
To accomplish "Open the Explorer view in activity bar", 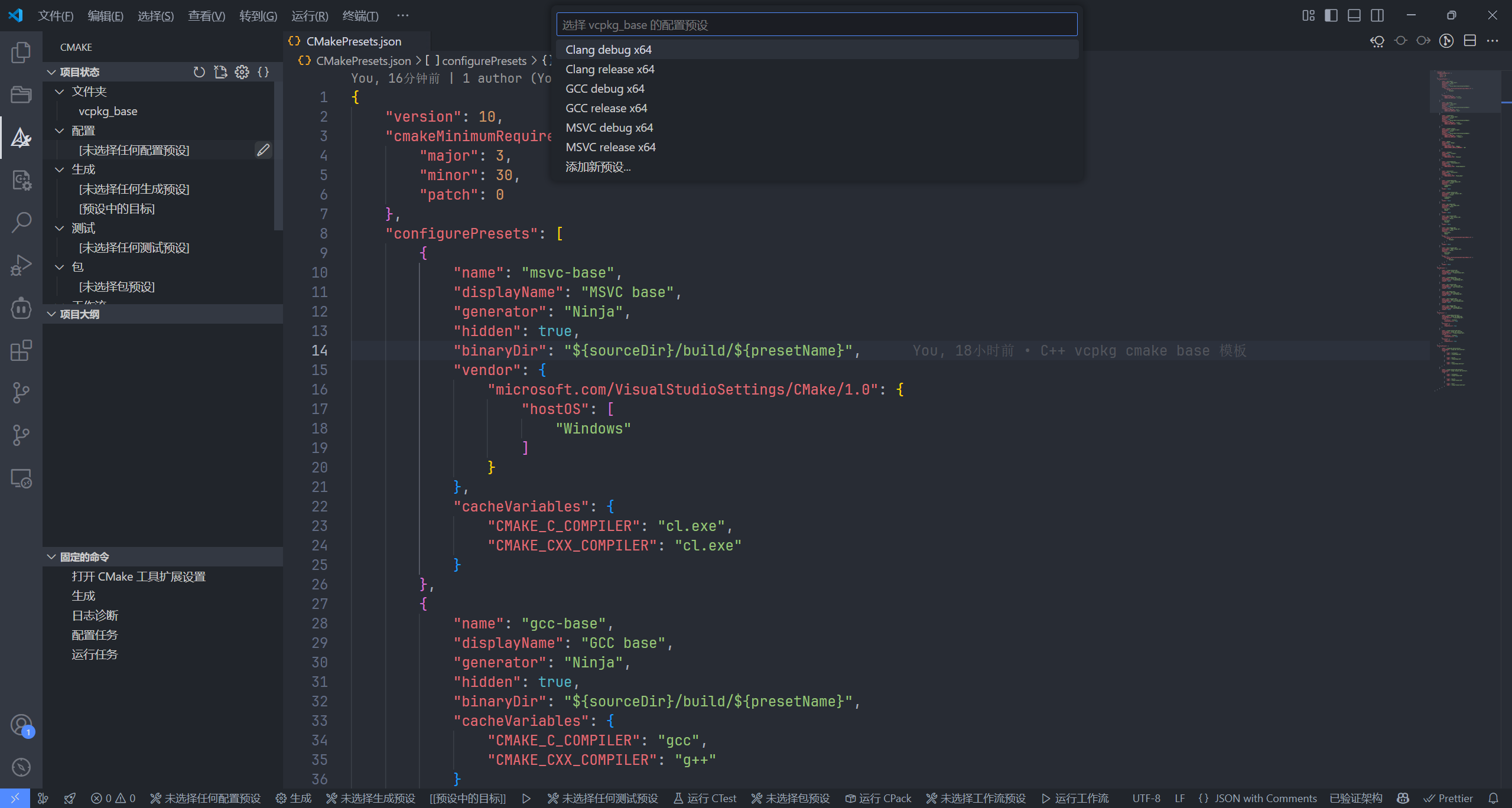I will tap(21, 53).
